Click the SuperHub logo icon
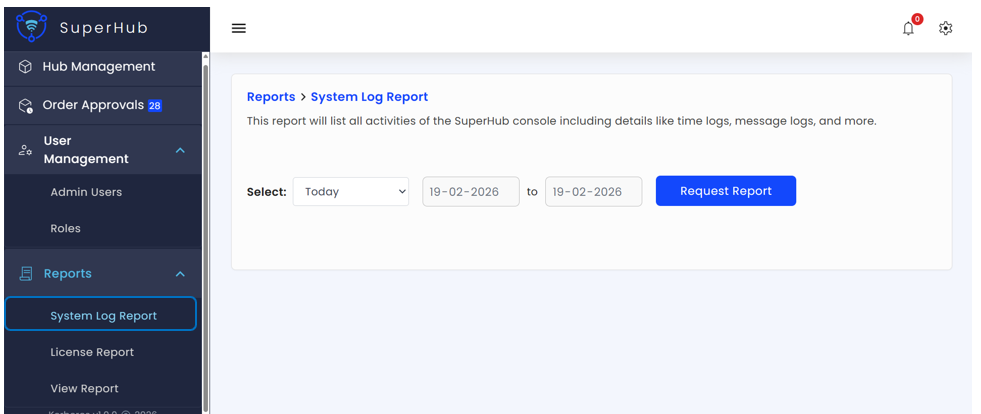Screen dimensions: 981x414 click(31, 27)
